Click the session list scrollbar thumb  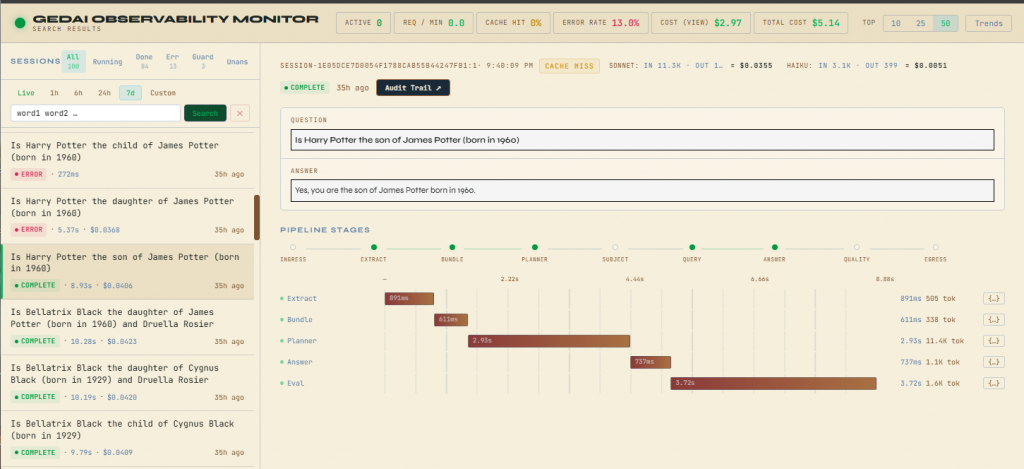[x=257, y=217]
